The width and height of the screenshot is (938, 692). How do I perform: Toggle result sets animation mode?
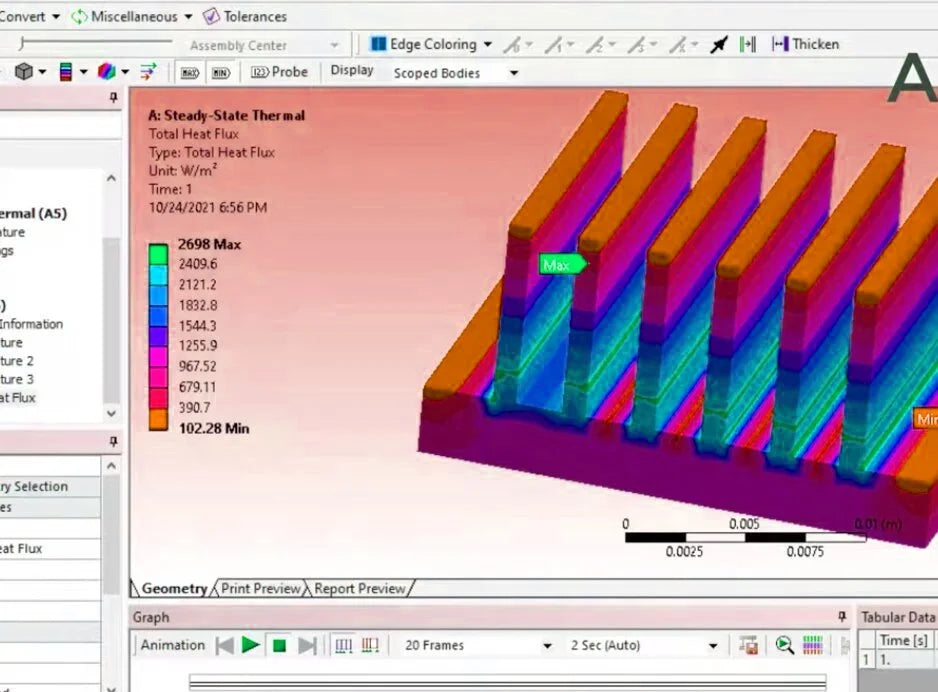coord(369,646)
